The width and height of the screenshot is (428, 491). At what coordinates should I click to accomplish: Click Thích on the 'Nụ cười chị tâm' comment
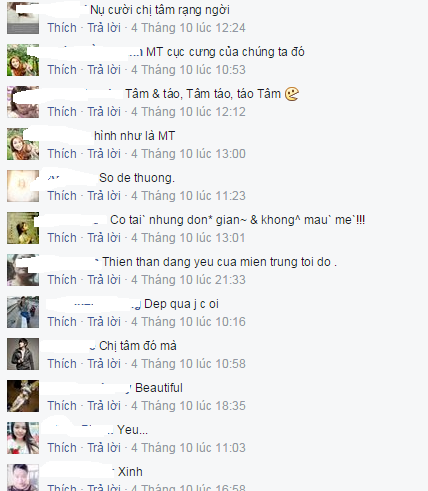pos(62,28)
